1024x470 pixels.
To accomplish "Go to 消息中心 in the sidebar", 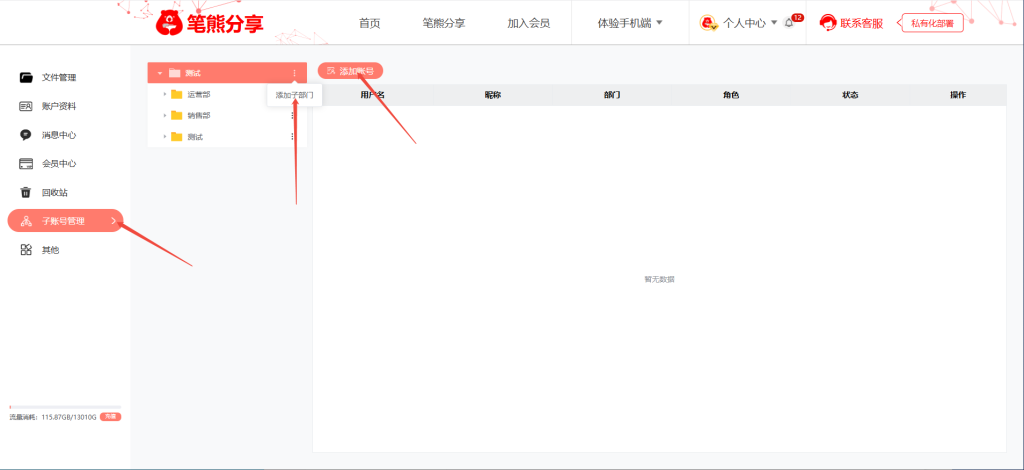I will coord(58,135).
